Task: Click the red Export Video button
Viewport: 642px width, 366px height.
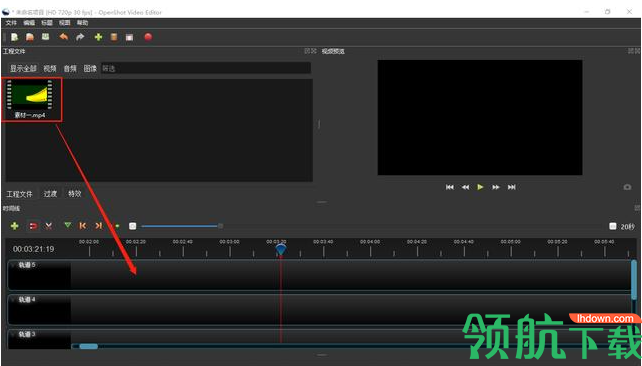Action: 148,37
